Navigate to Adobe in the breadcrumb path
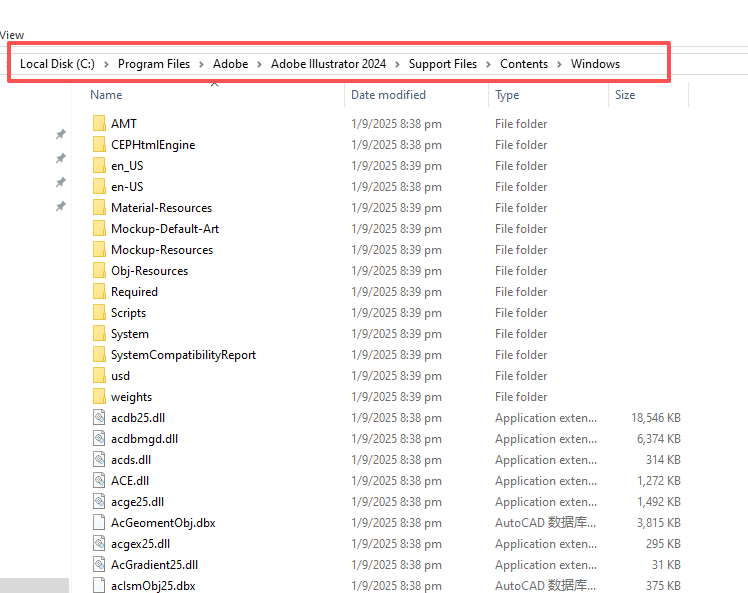The width and height of the screenshot is (748, 593). pos(230,64)
